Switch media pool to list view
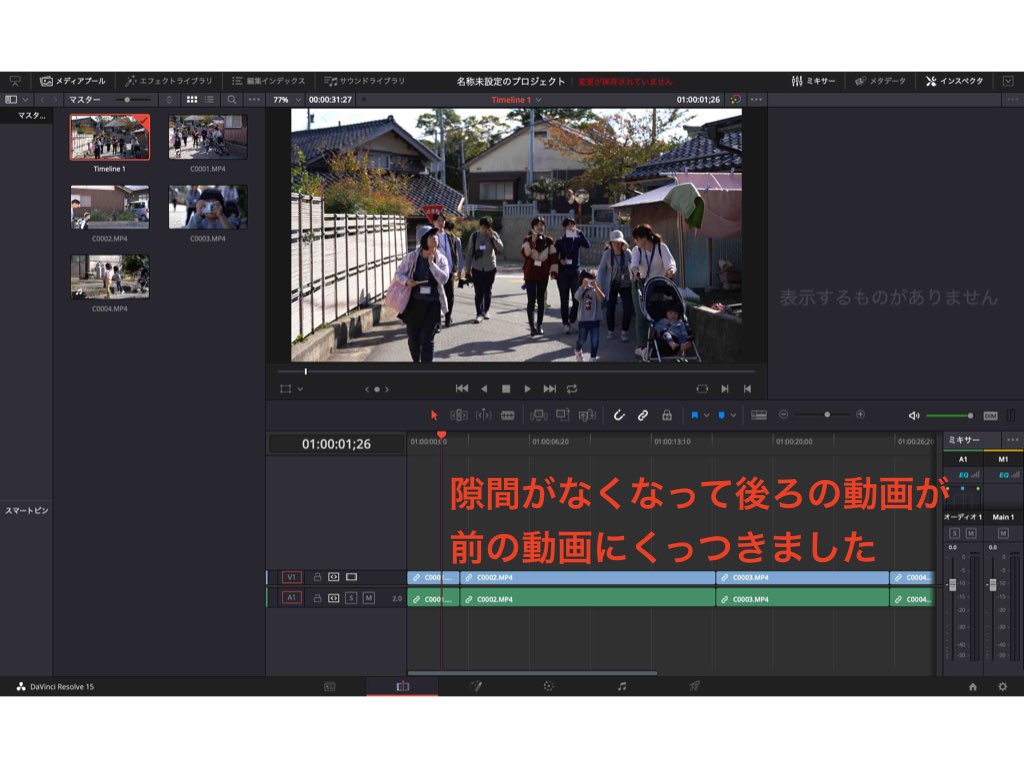 (x=210, y=99)
